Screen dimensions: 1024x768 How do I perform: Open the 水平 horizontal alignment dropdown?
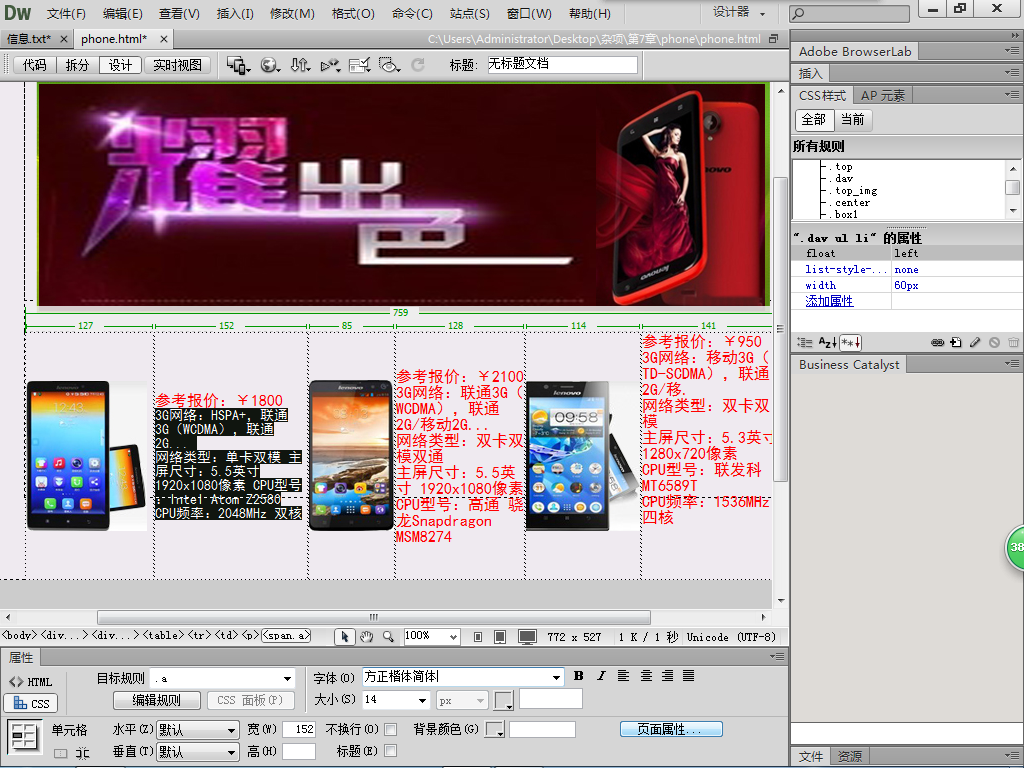231,730
